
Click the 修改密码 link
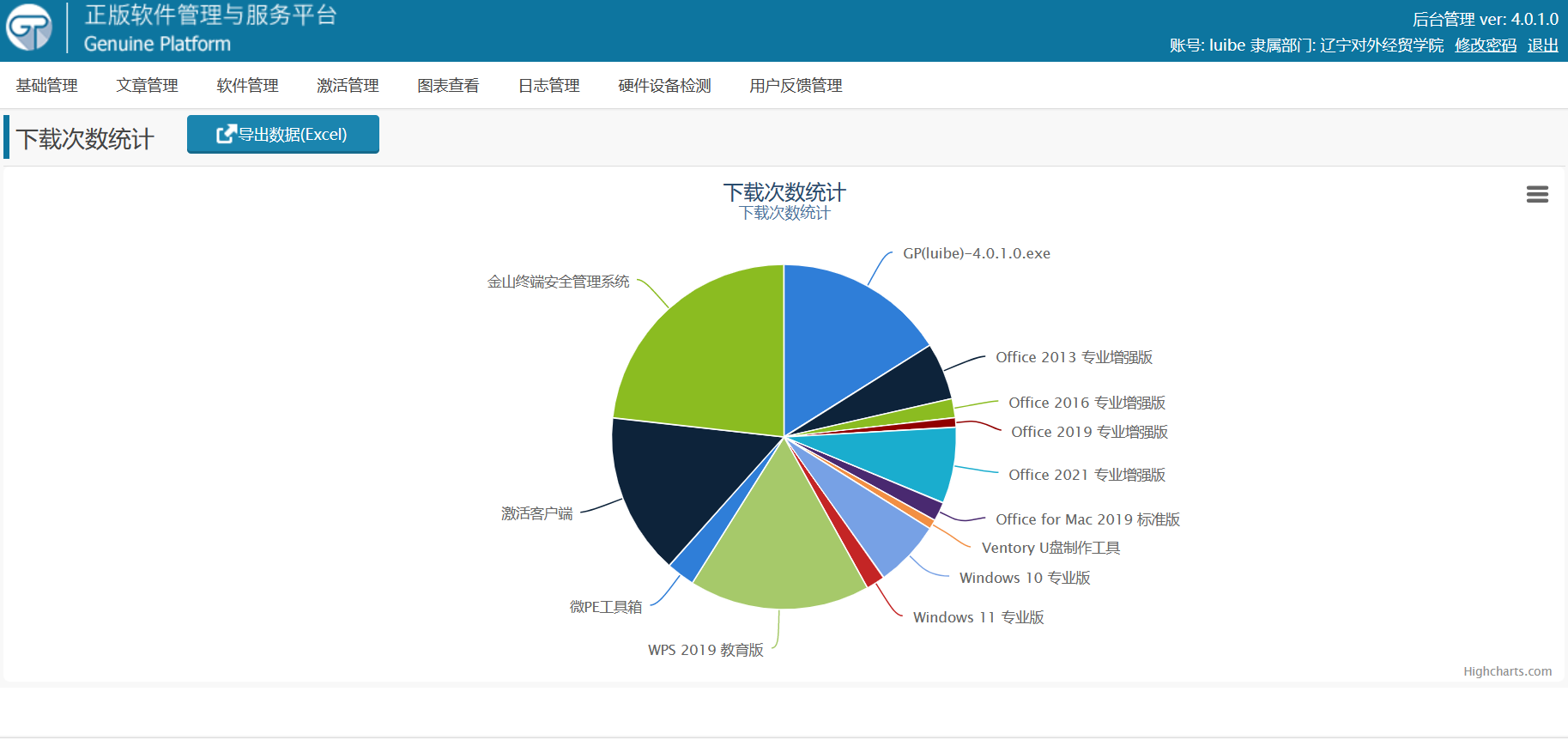(x=1486, y=45)
